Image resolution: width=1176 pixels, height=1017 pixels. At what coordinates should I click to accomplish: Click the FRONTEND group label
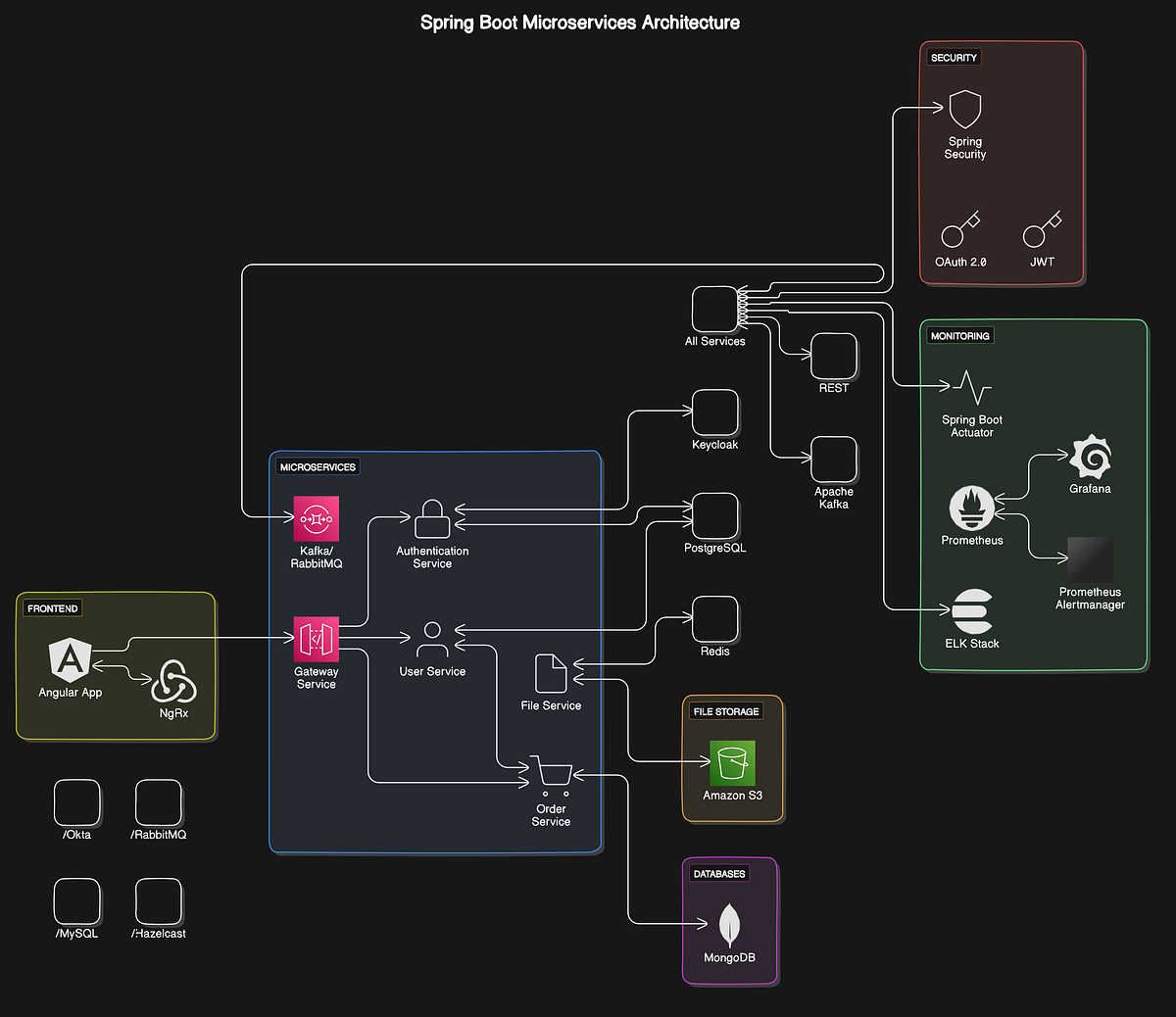tap(53, 608)
